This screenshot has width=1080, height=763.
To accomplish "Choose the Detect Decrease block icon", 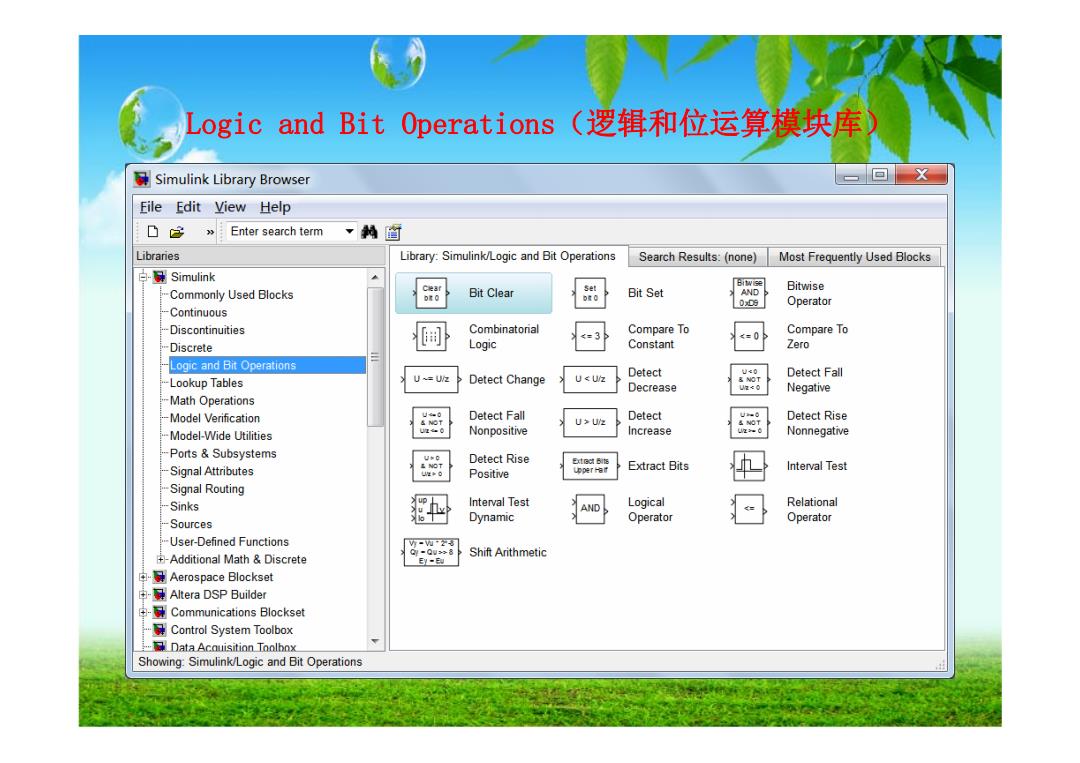I will [x=590, y=379].
